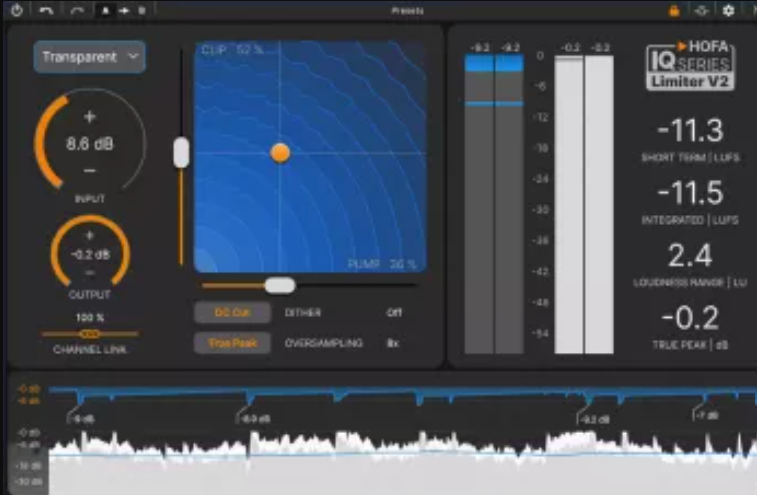Copy A to B with arrow icon
Screen dimensions: 757x495
(x=124, y=11)
